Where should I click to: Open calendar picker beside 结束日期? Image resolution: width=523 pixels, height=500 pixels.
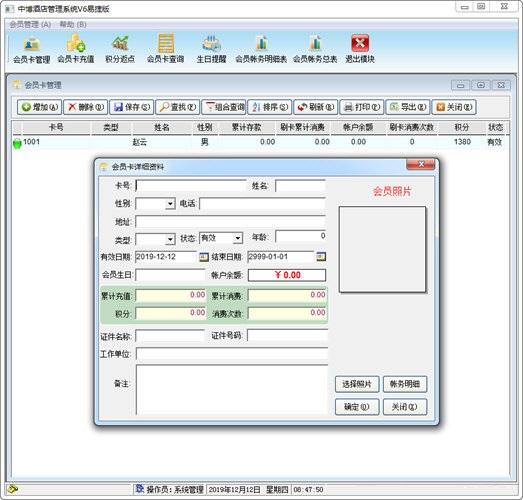click(321, 257)
